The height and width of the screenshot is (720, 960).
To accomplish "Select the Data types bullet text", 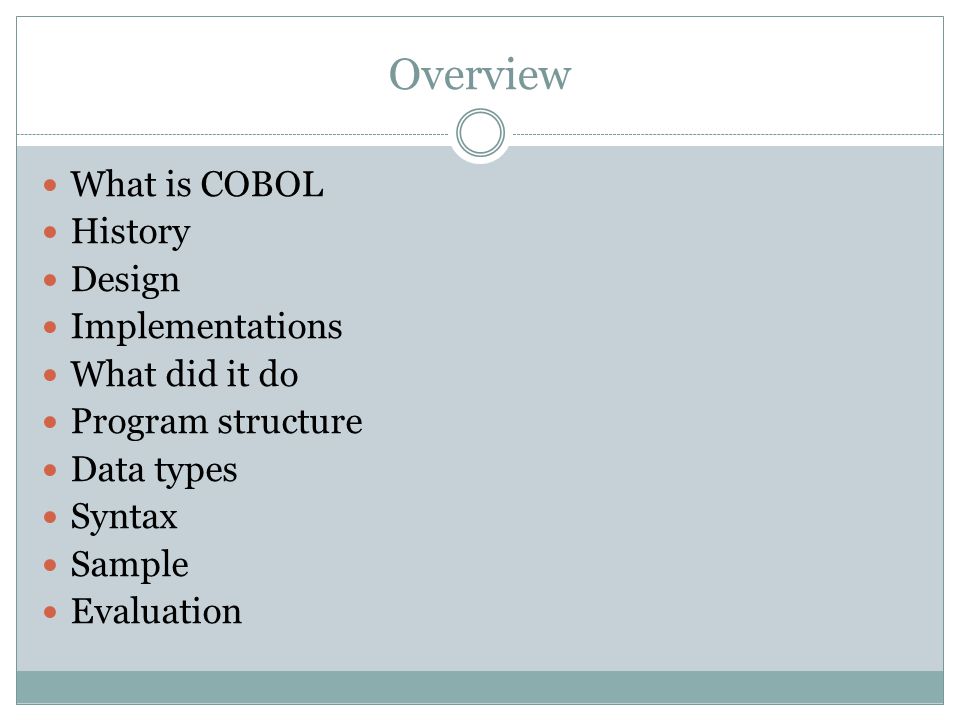I will (154, 470).
